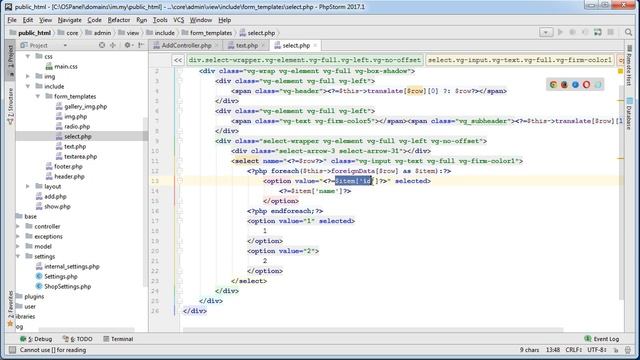This screenshot has width=640, height=360.
Task: Collapse the settings folder
Action: pyautogui.click(x=18, y=256)
